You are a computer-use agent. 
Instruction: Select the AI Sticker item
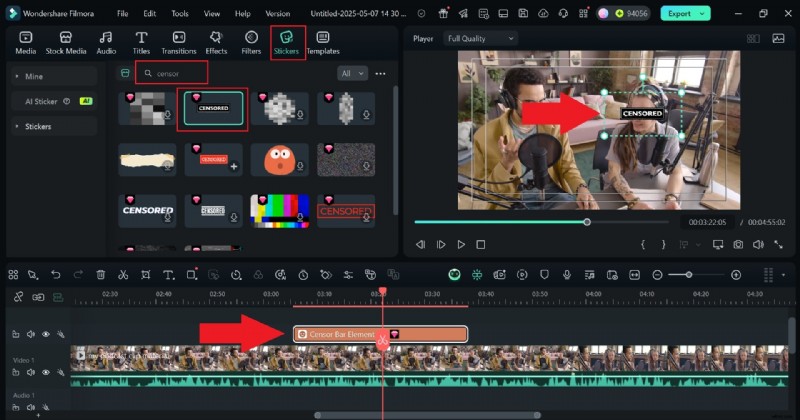(x=54, y=101)
